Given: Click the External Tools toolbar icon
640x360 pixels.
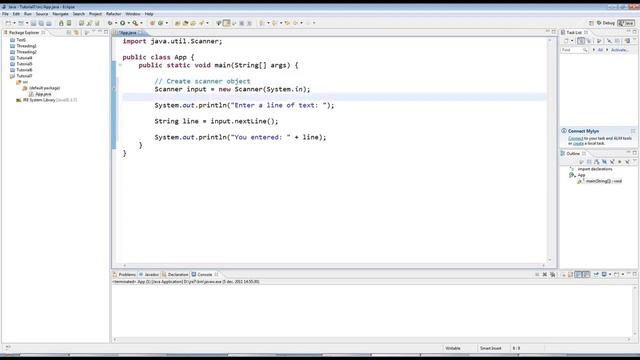Looking at the screenshot, I should (135, 23).
